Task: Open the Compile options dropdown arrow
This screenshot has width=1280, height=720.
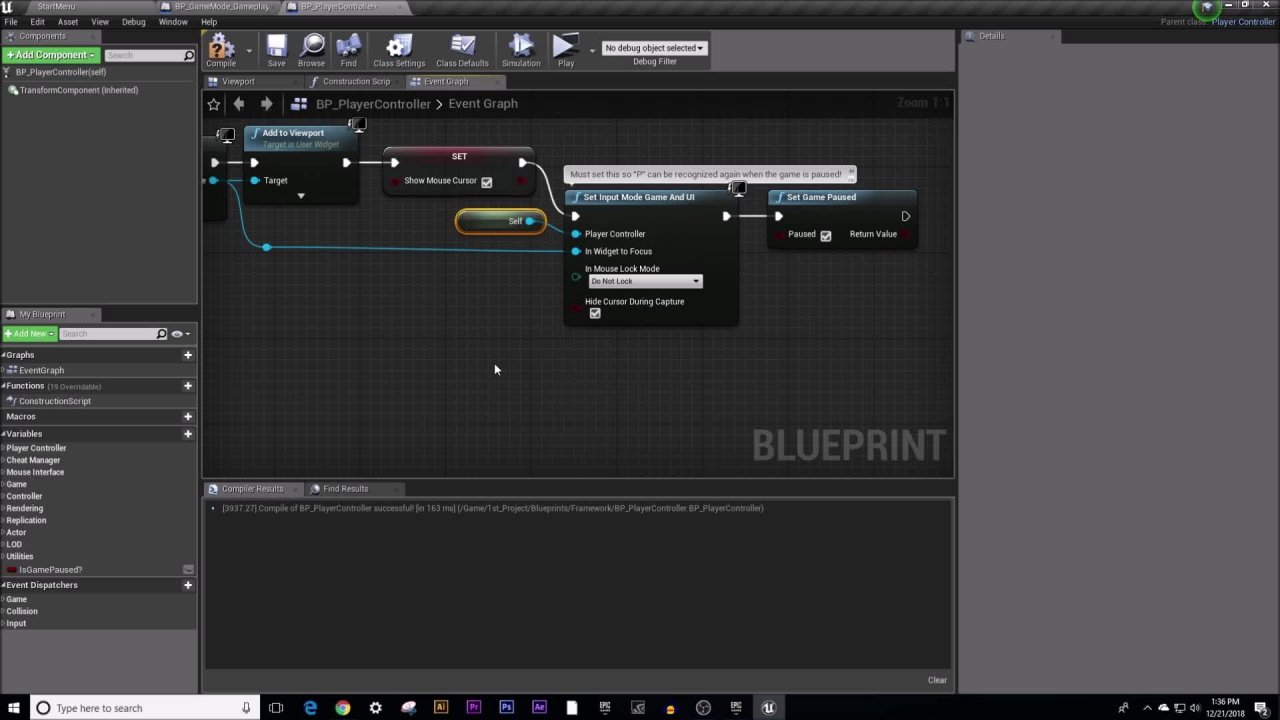Action: [248, 50]
